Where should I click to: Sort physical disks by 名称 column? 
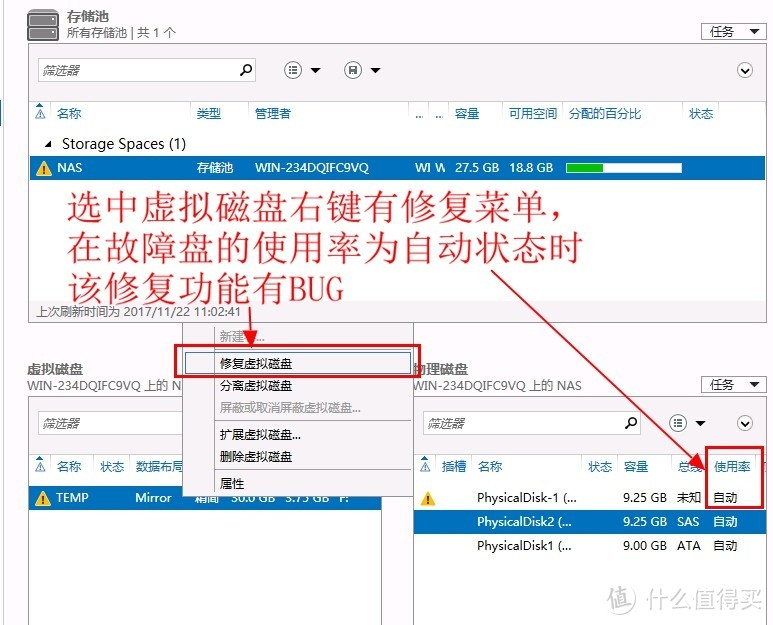coord(490,466)
